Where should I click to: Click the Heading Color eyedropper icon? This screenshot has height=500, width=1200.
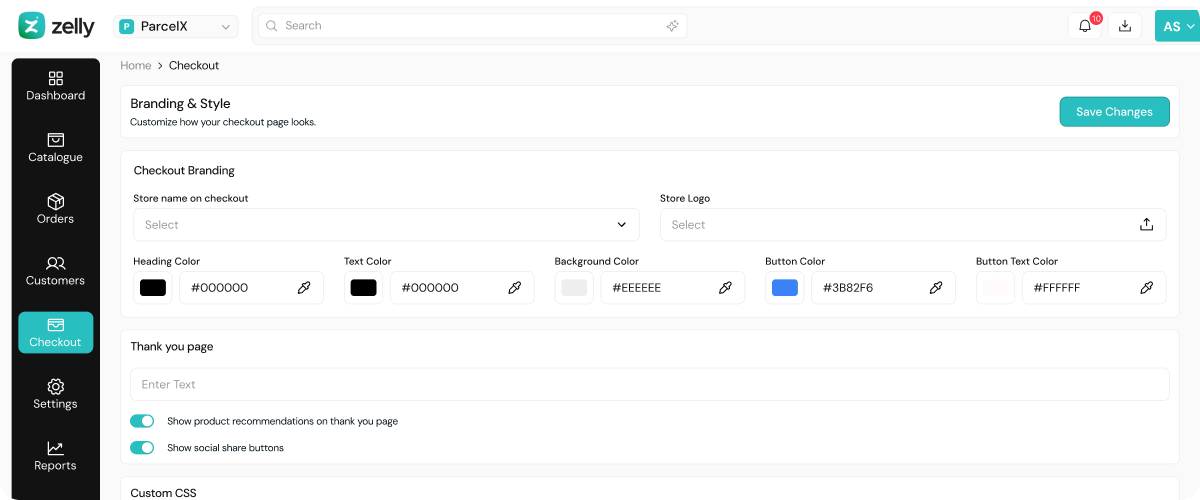pos(304,288)
